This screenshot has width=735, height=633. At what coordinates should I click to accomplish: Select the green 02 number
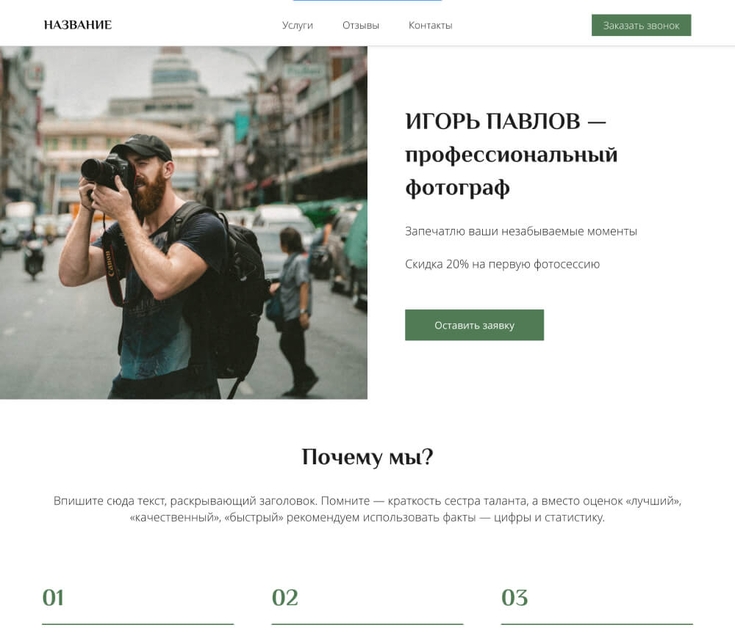tap(285, 598)
